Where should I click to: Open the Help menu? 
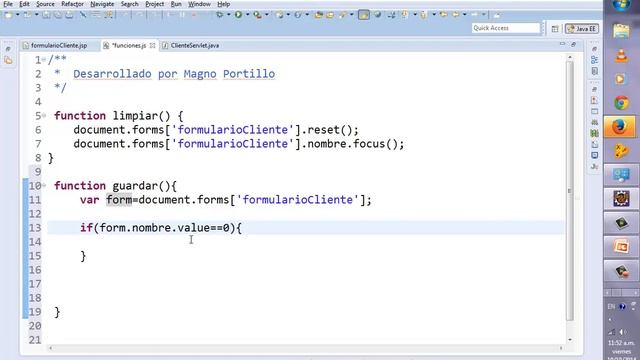tap(223, 4)
